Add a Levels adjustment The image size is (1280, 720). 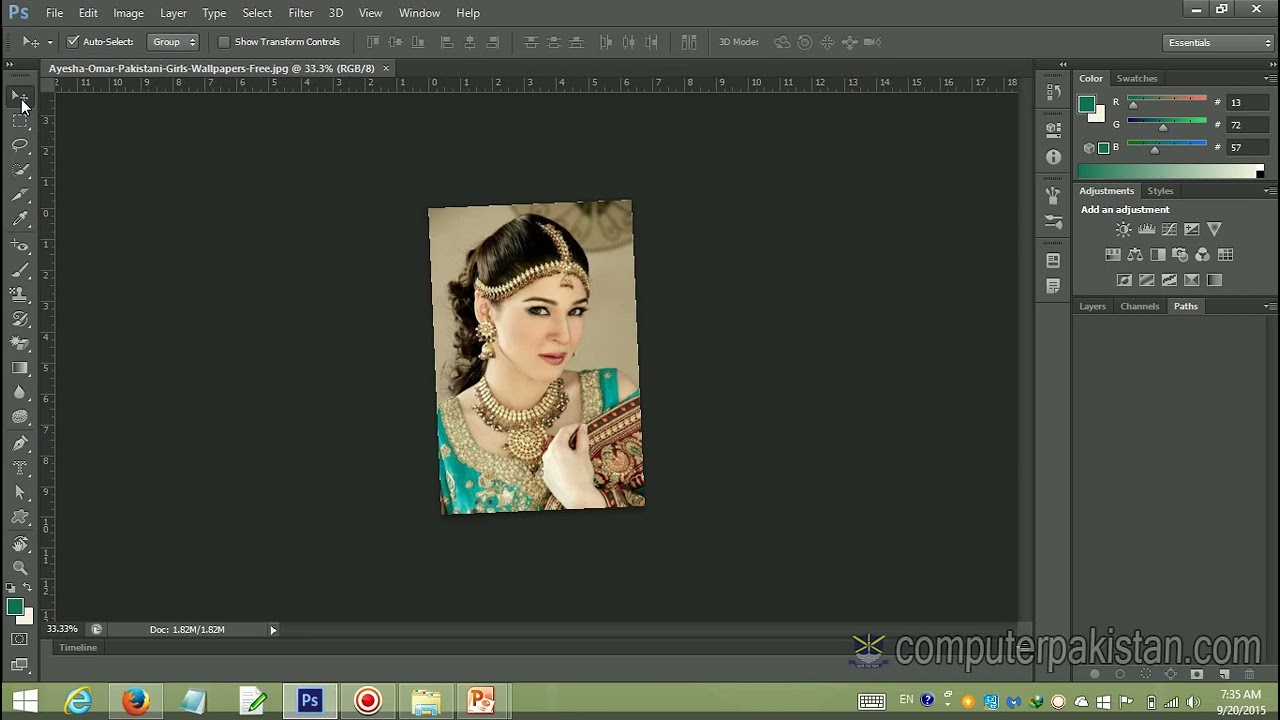coord(1146,229)
